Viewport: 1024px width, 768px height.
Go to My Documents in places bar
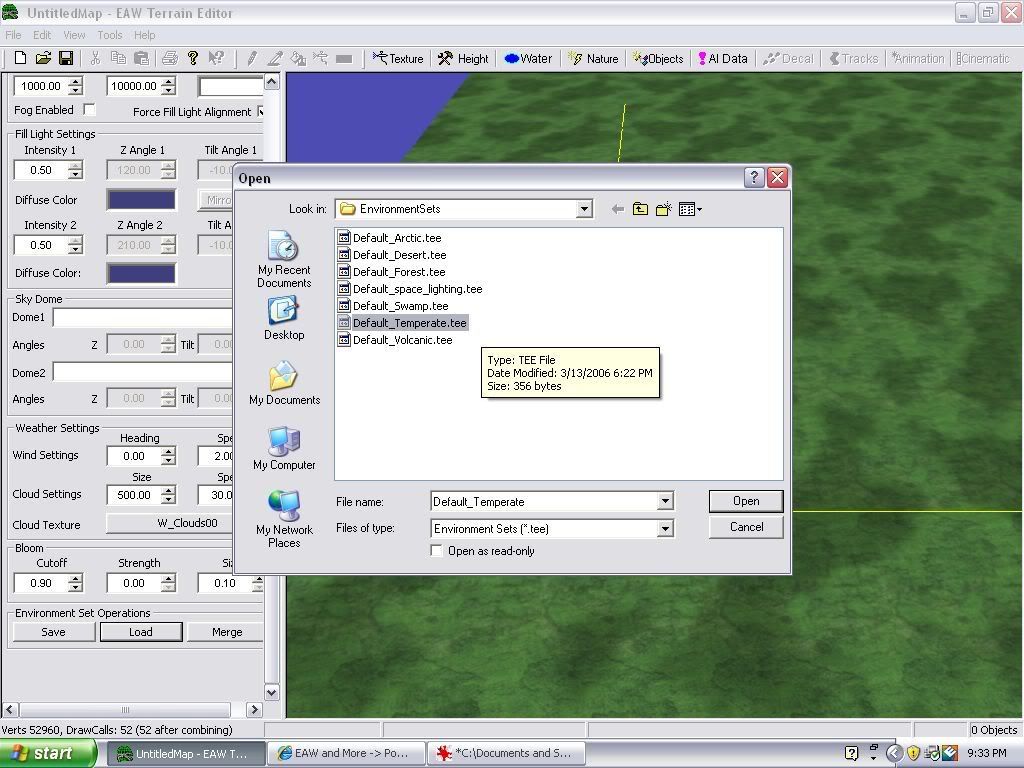(x=284, y=383)
